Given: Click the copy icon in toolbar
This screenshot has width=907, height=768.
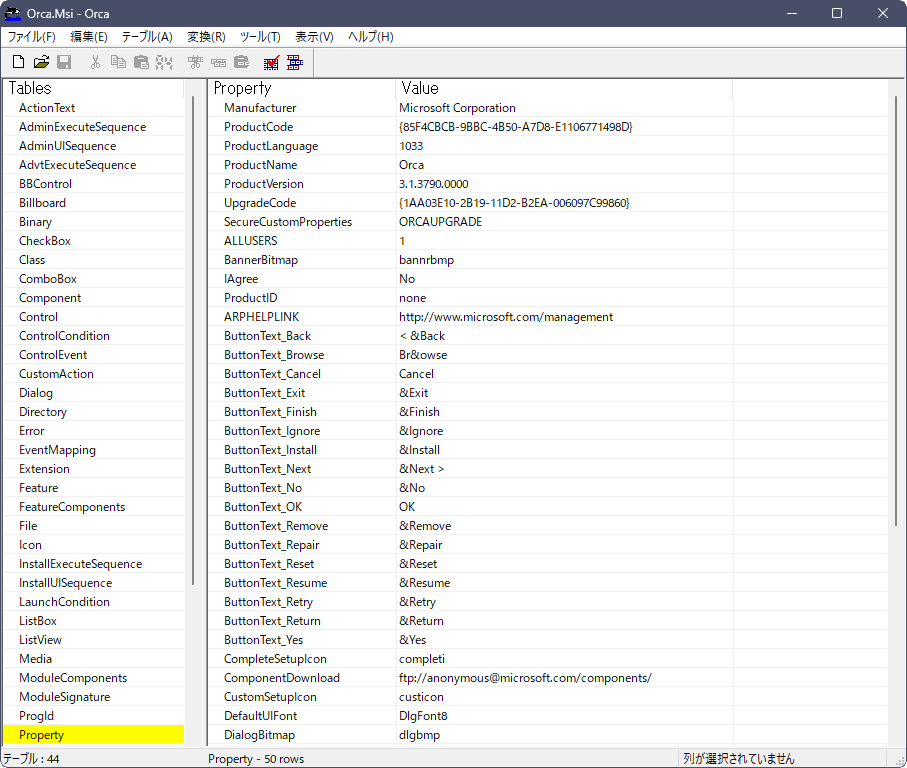Looking at the screenshot, I should point(118,62).
